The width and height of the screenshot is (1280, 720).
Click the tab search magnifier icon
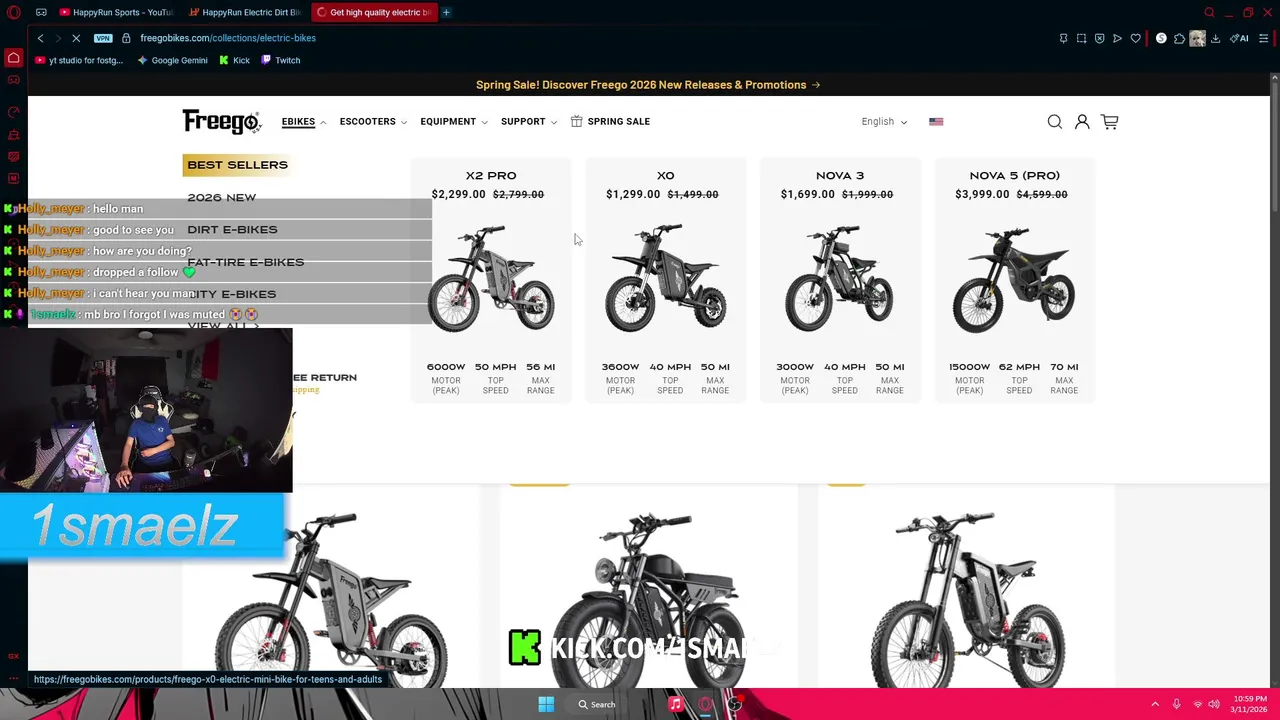click(x=1209, y=12)
